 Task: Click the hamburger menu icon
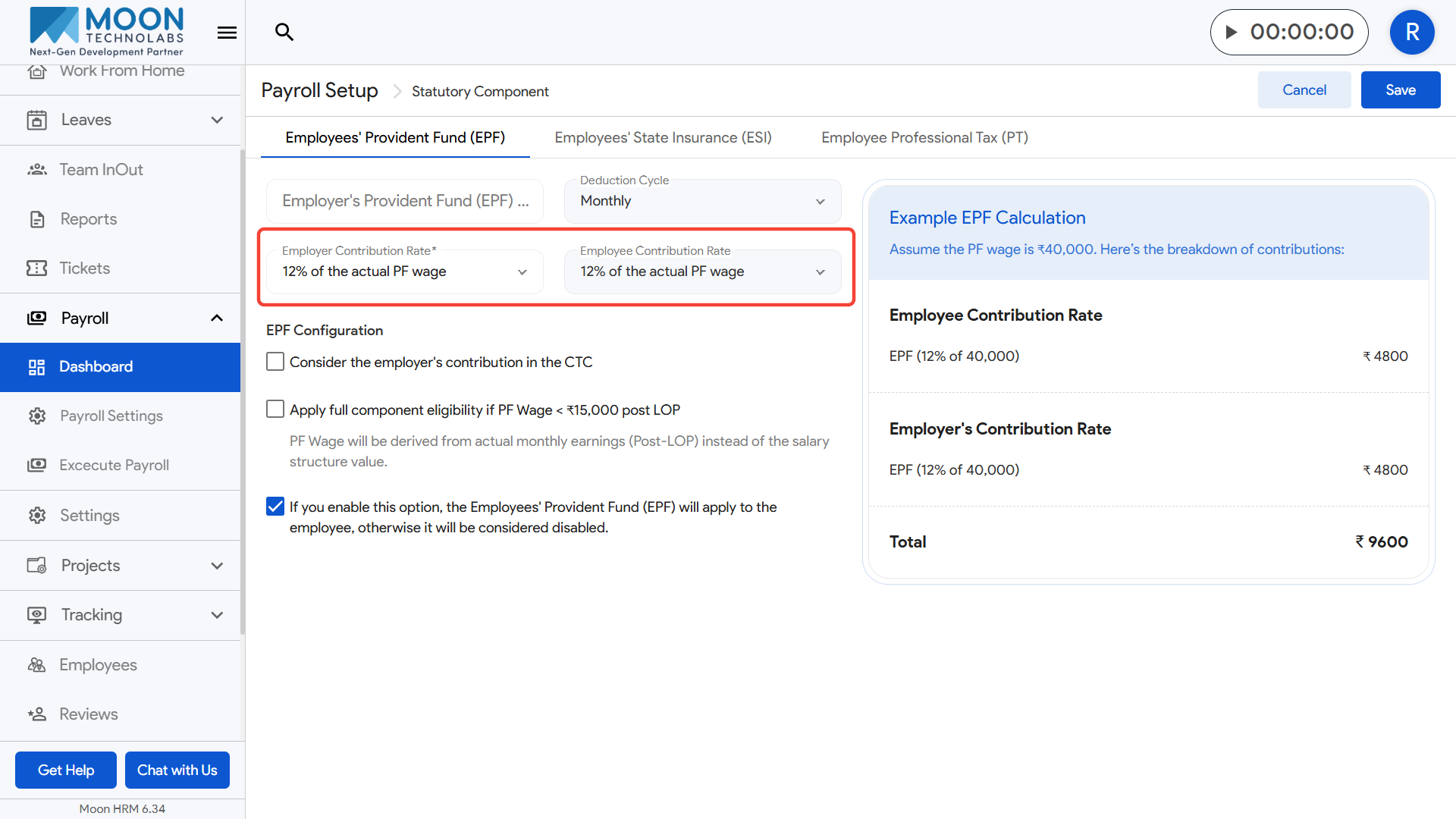click(x=227, y=33)
